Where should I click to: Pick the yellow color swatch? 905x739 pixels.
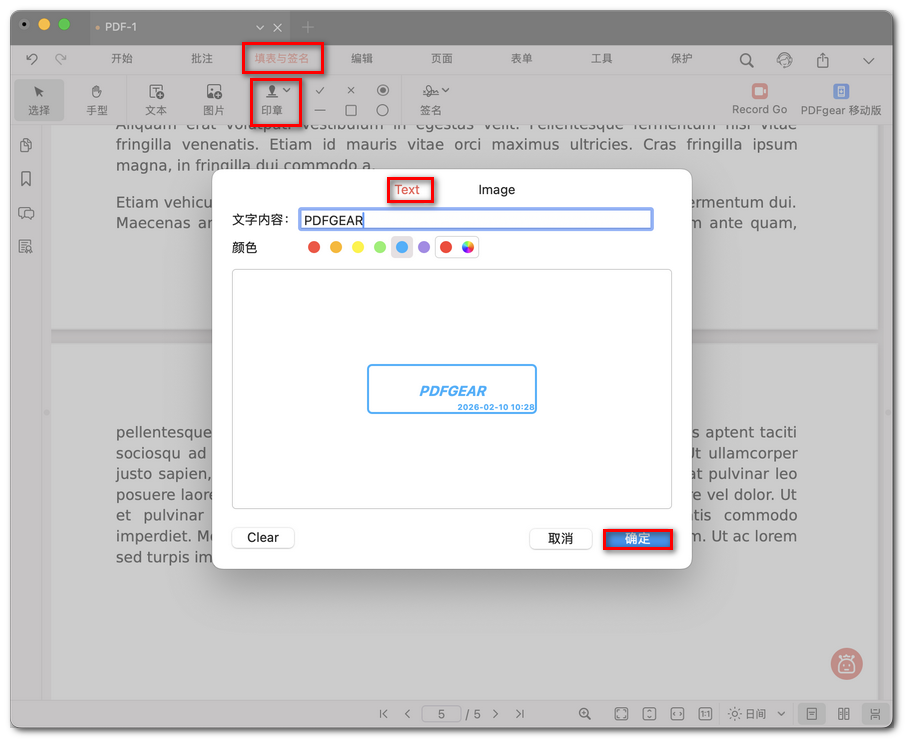(358, 247)
